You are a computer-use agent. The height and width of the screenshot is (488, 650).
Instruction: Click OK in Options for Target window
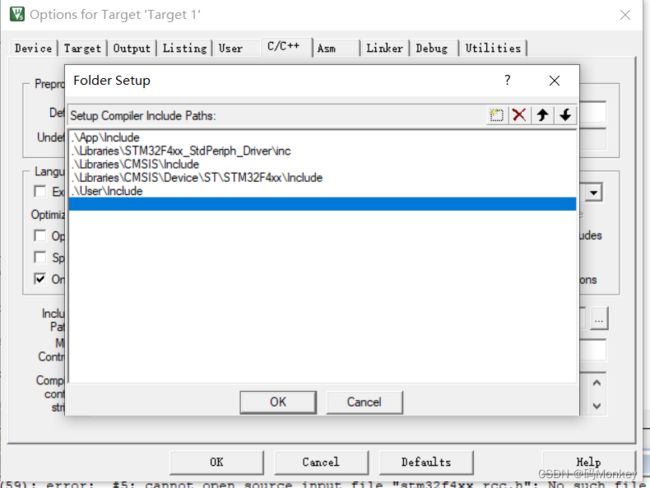(x=216, y=462)
